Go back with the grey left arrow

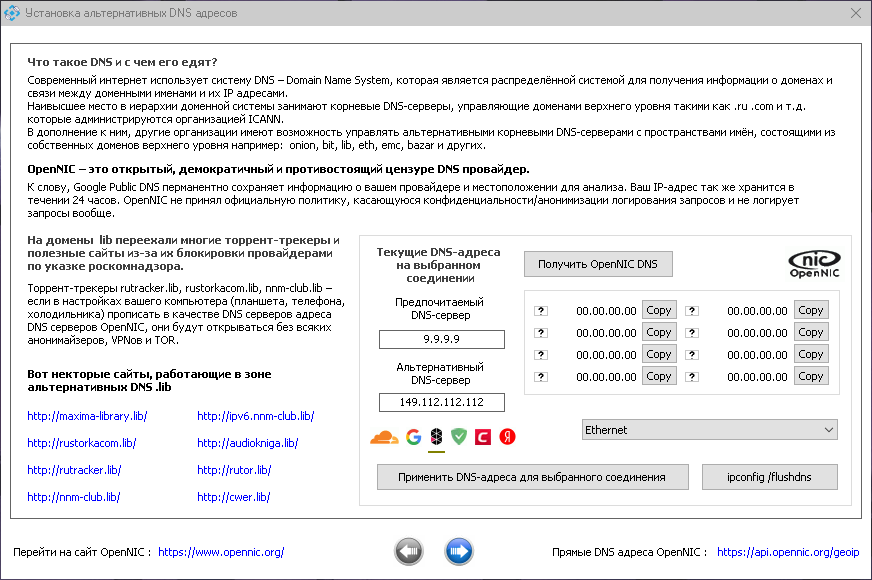408,551
